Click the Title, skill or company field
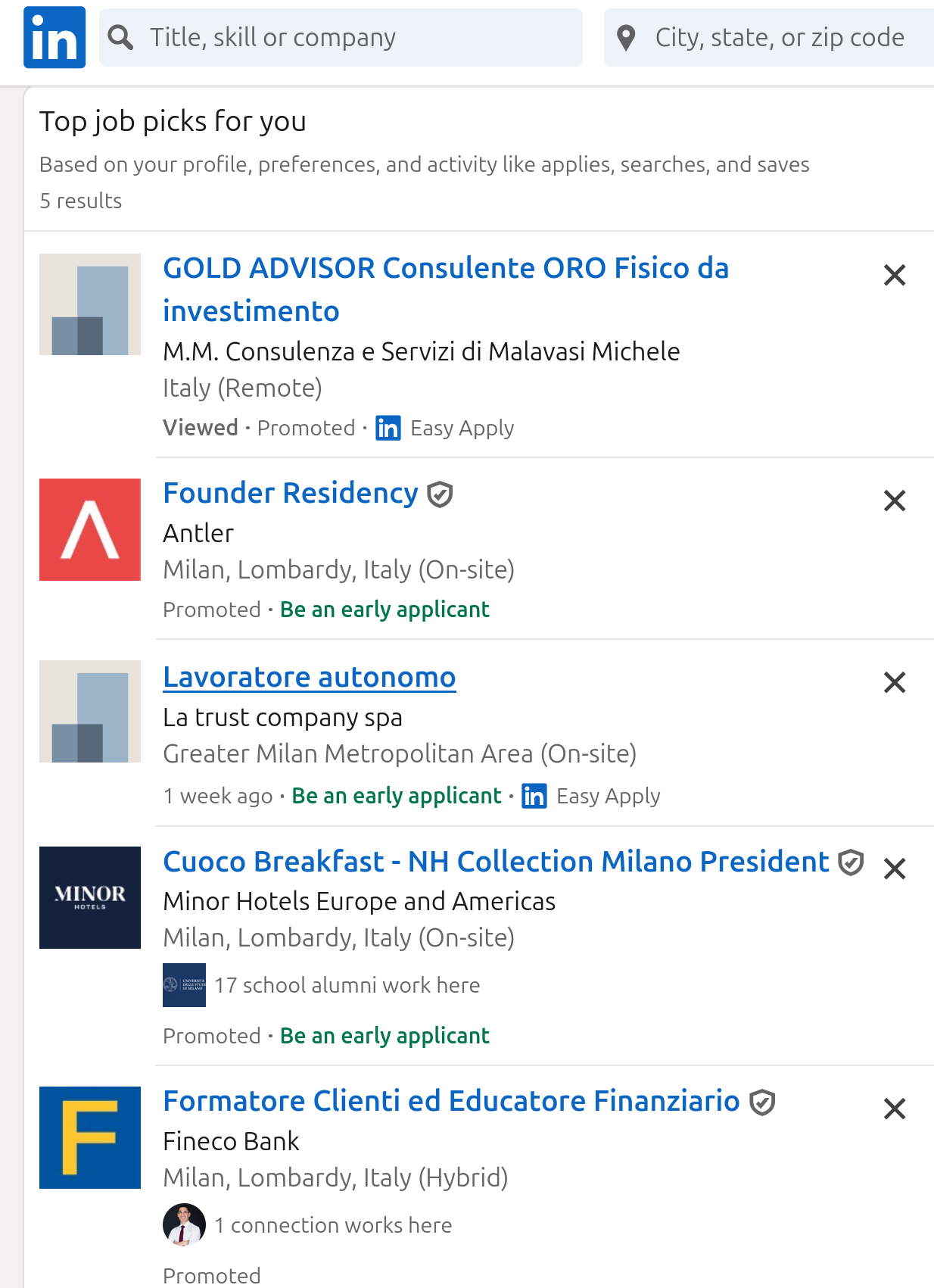The height and width of the screenshot is (1288, 934). click(341, 37)
